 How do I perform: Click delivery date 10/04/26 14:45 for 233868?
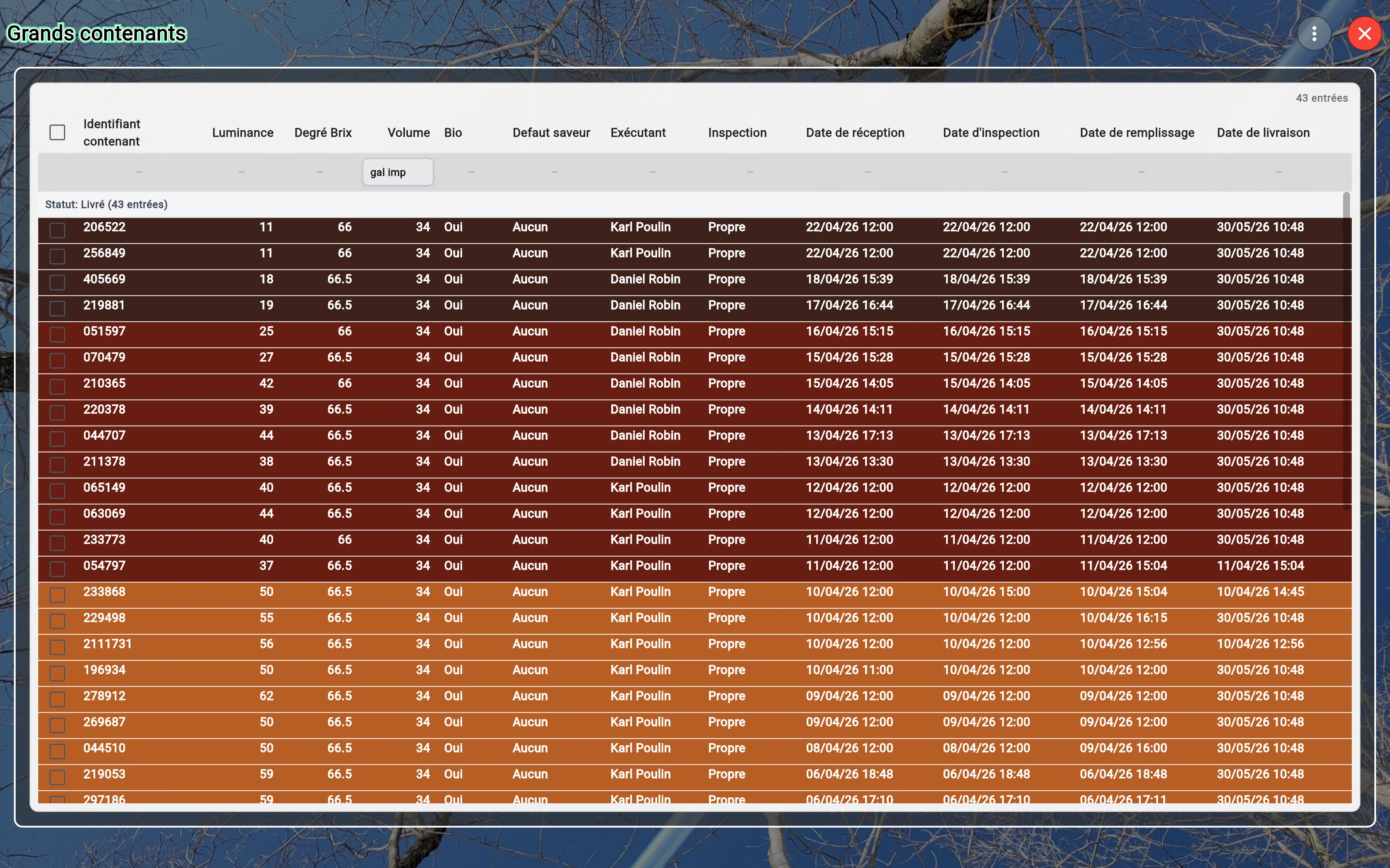tap(1260, 592)
